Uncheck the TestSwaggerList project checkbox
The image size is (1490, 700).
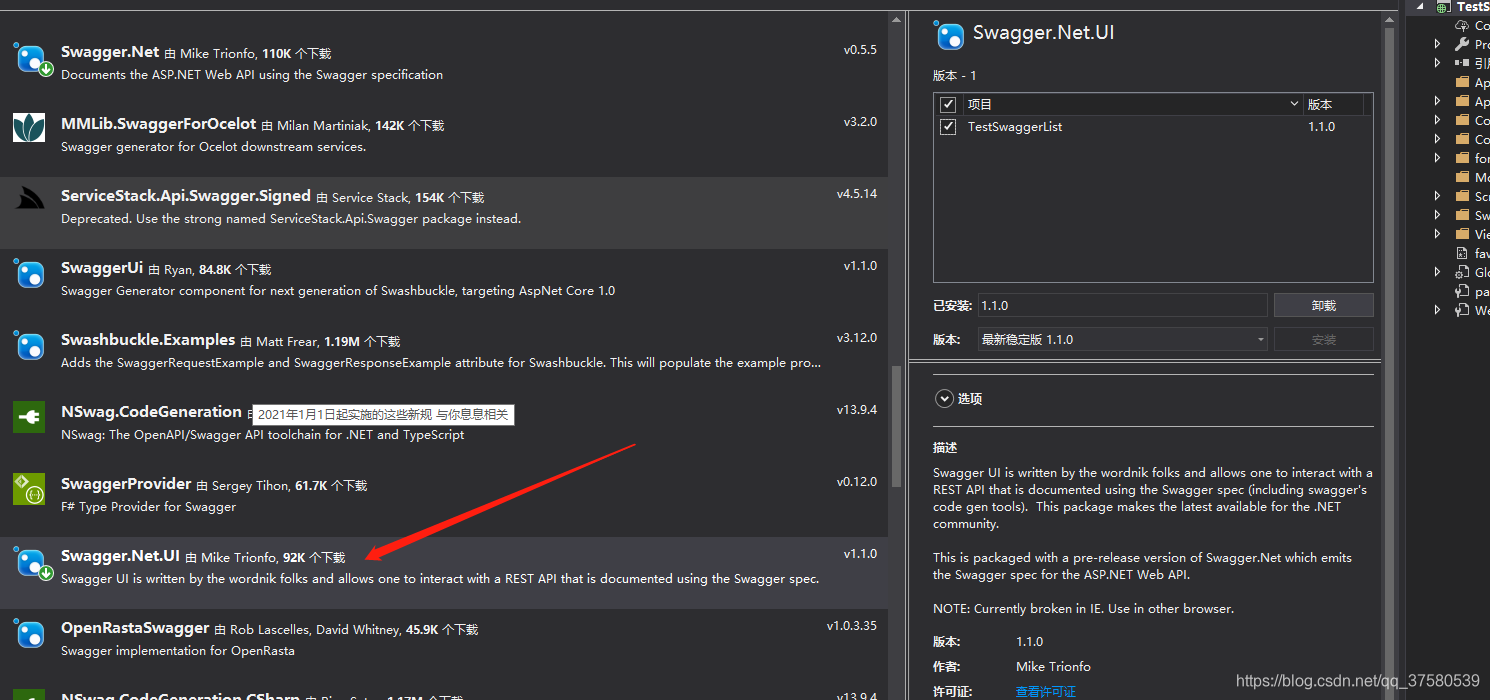coord(948,127)
